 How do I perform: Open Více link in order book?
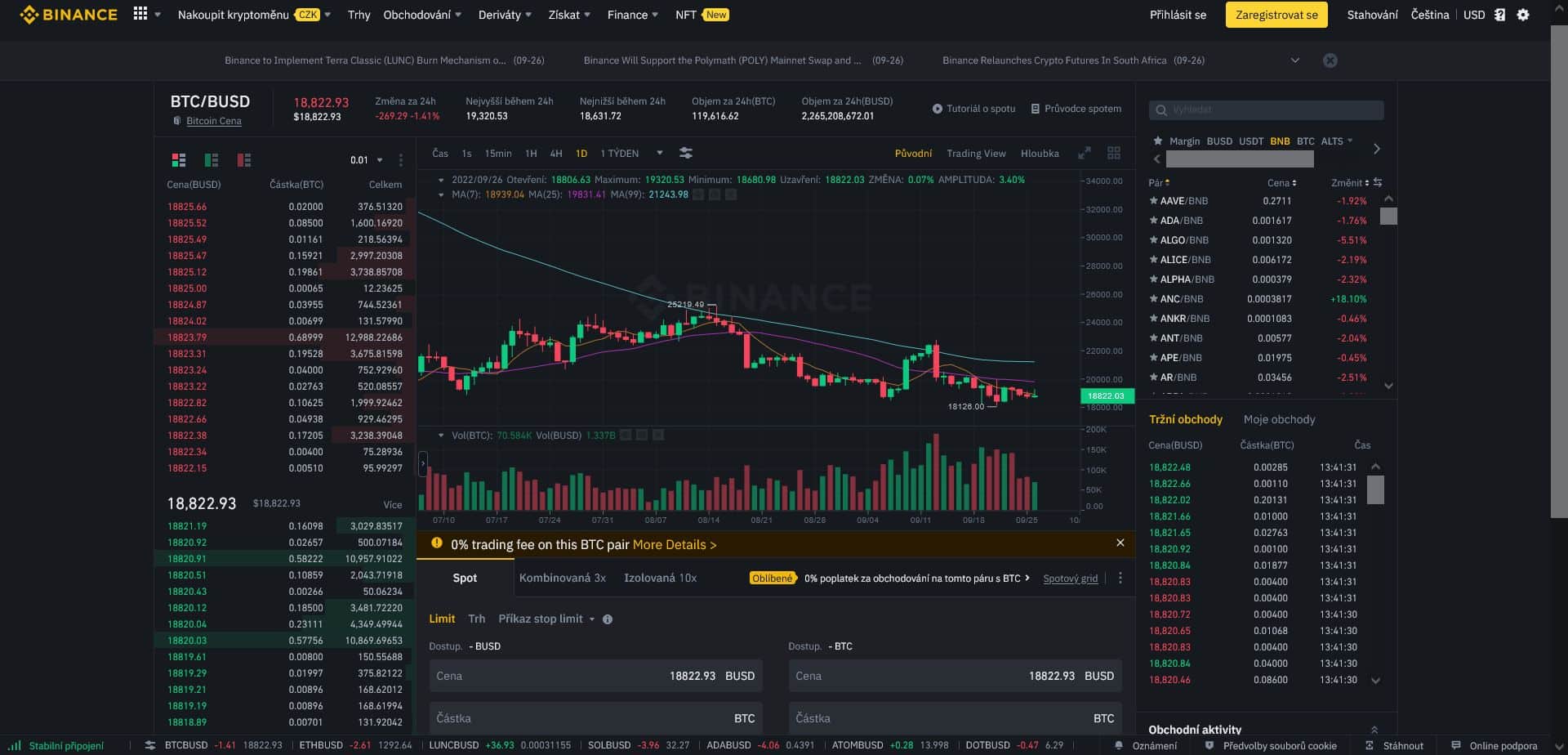tap(393, 505)
